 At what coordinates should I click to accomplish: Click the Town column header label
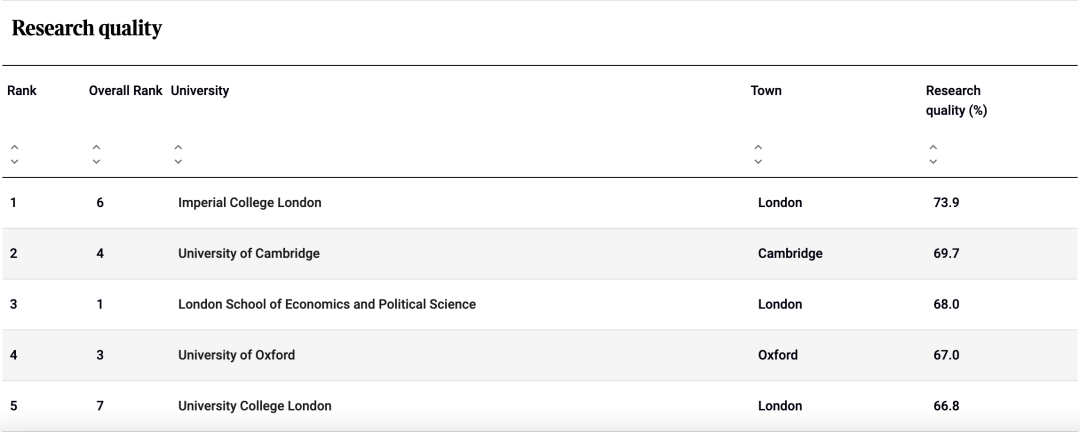point(766,90)
